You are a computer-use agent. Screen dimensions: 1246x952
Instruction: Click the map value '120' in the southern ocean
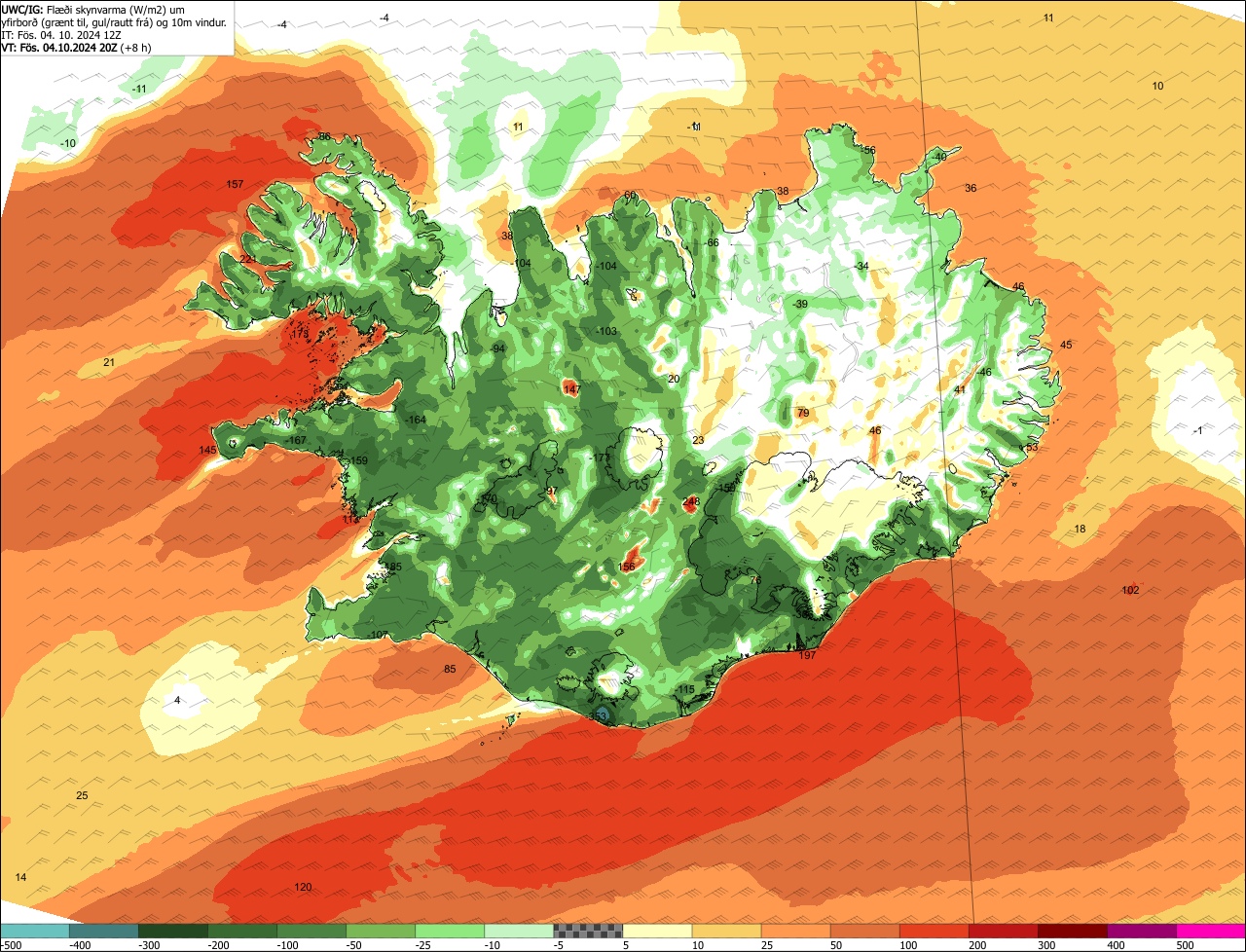[303, 888]
